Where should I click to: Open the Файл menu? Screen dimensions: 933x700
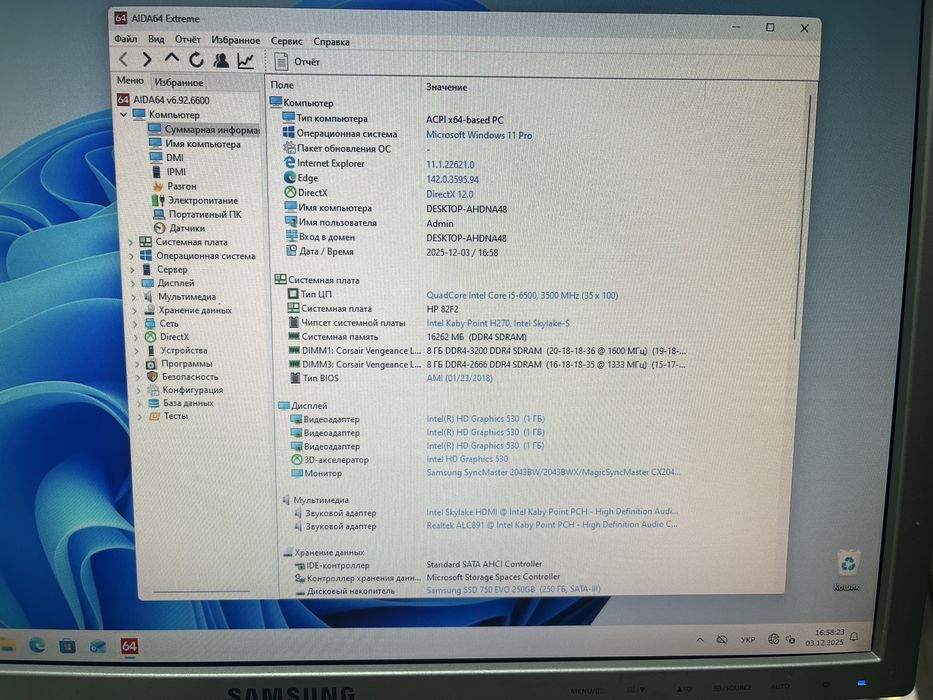[126, 39]
